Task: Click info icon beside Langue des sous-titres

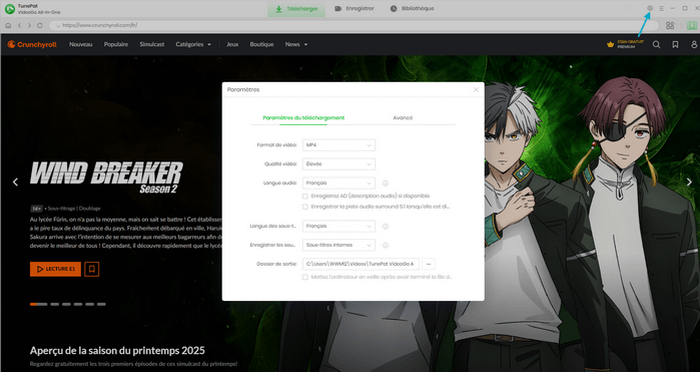Action: [x=385, y=226]
